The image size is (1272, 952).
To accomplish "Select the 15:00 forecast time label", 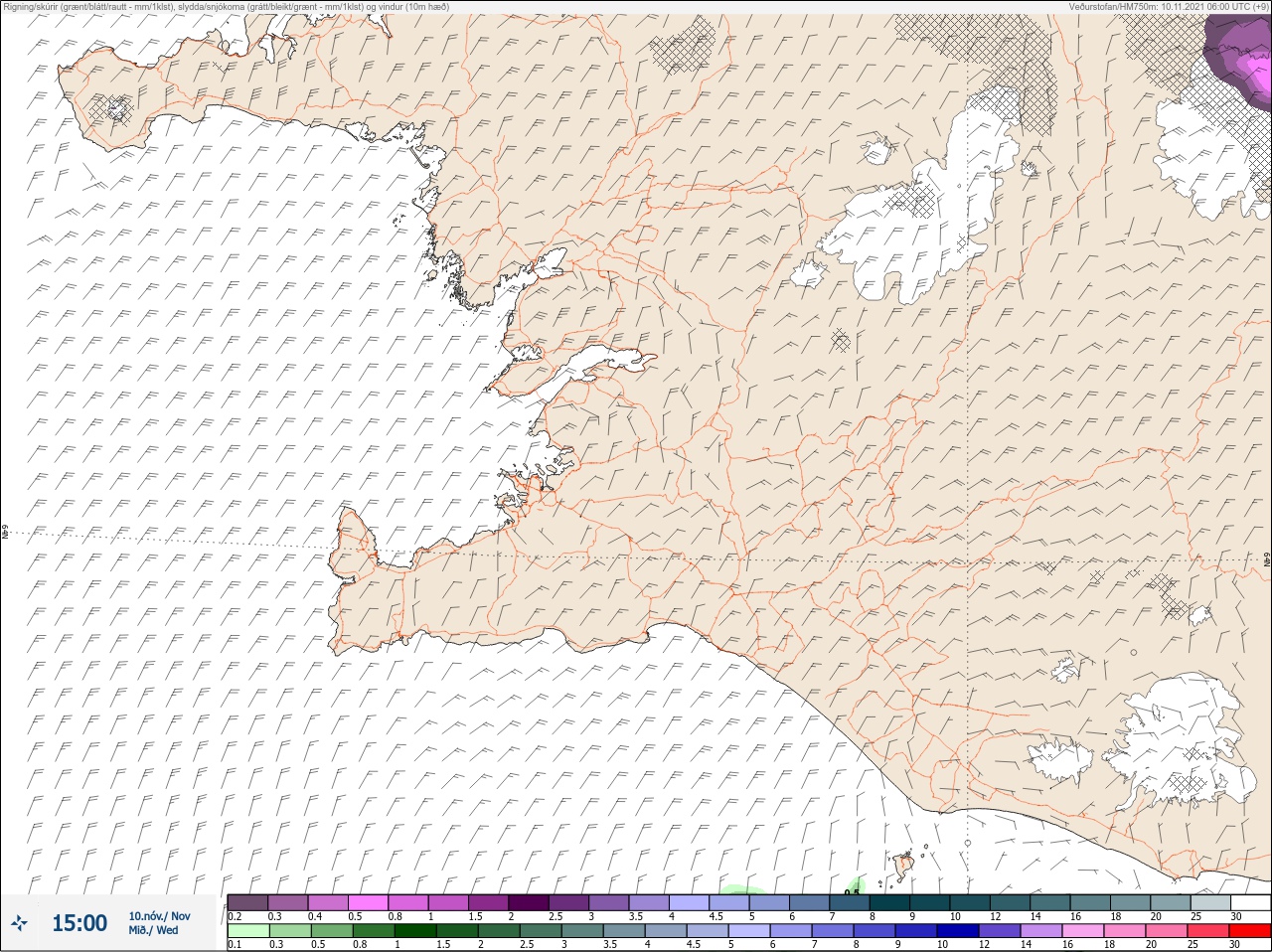I will (x=79, y=923).
